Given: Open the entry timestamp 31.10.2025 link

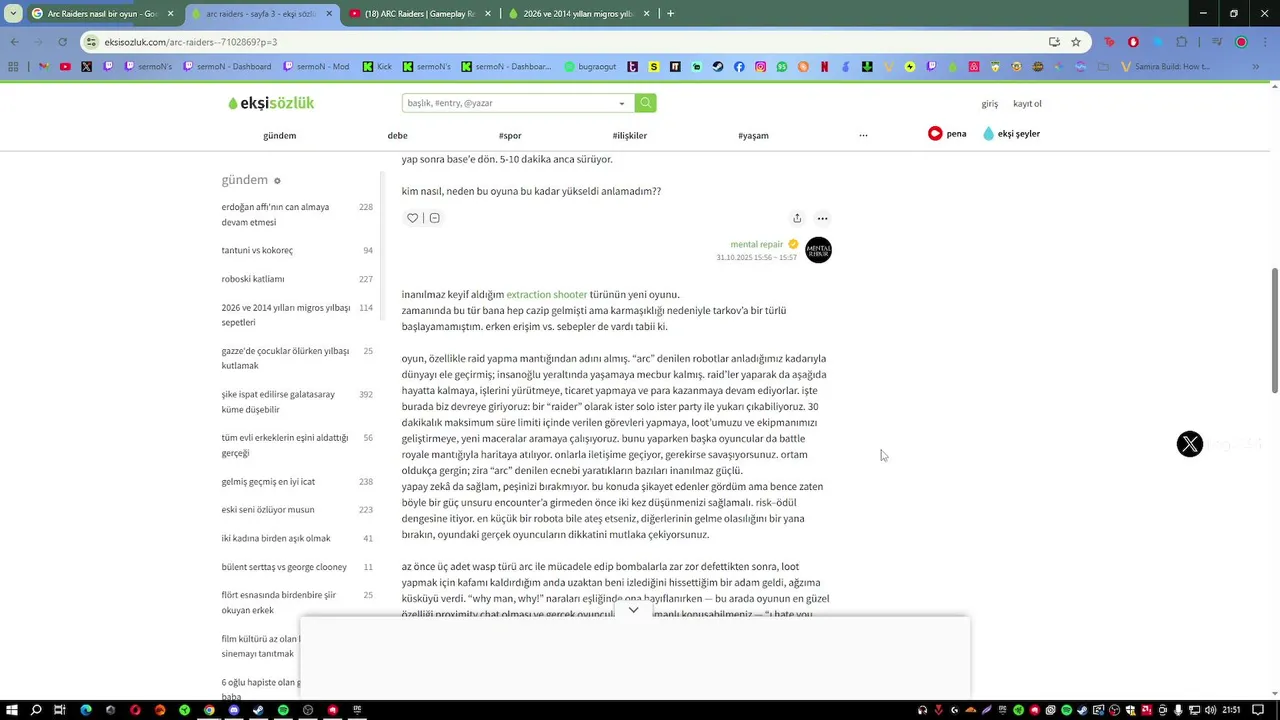Looking at the screenshot, I should click(x=756, y=258).
